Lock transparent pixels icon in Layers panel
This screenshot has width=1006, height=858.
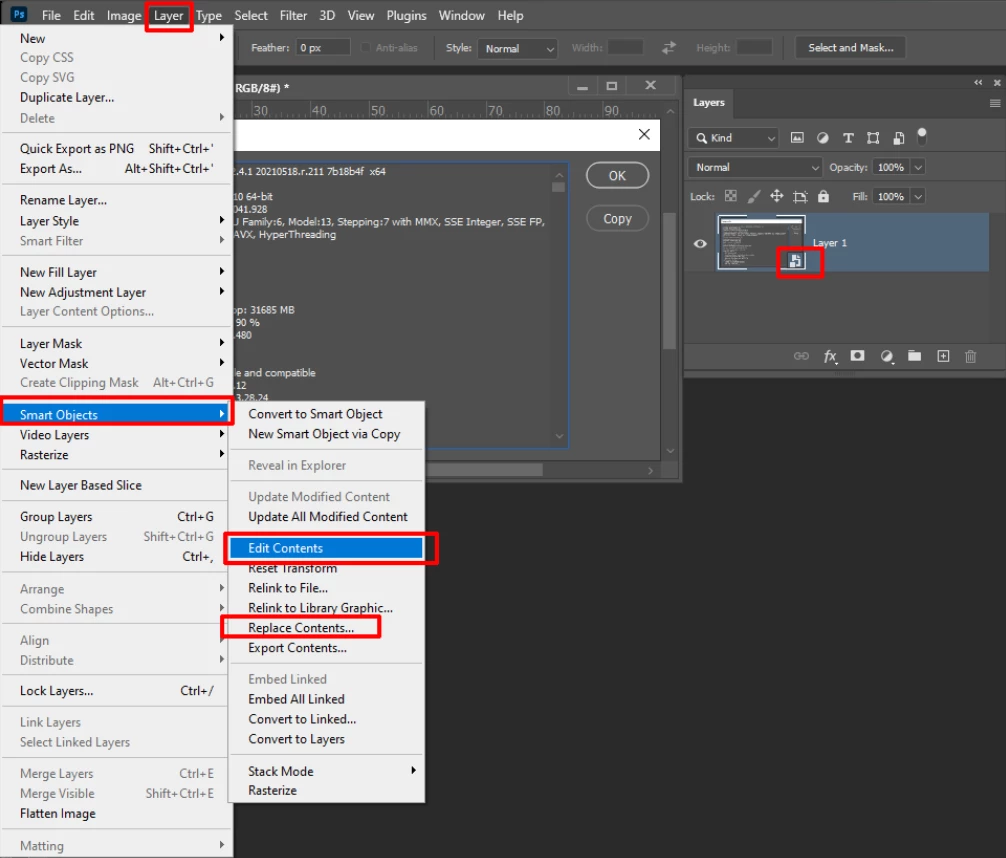[731, 196]
